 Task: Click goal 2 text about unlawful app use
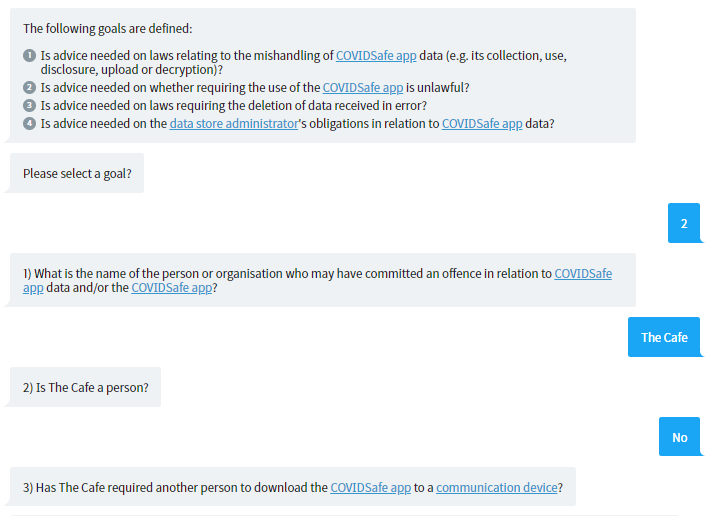[x=255, y=87]
